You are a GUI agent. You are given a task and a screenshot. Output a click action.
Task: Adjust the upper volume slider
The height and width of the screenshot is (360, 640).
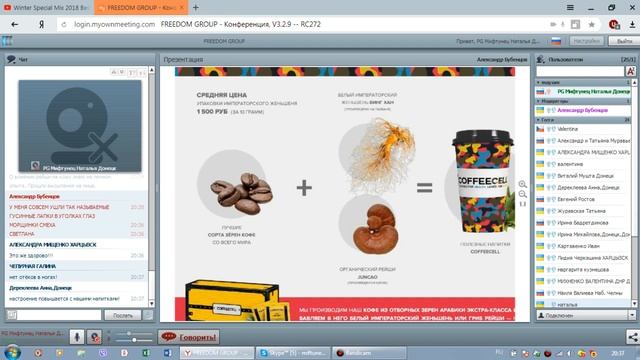click(129, 334)
